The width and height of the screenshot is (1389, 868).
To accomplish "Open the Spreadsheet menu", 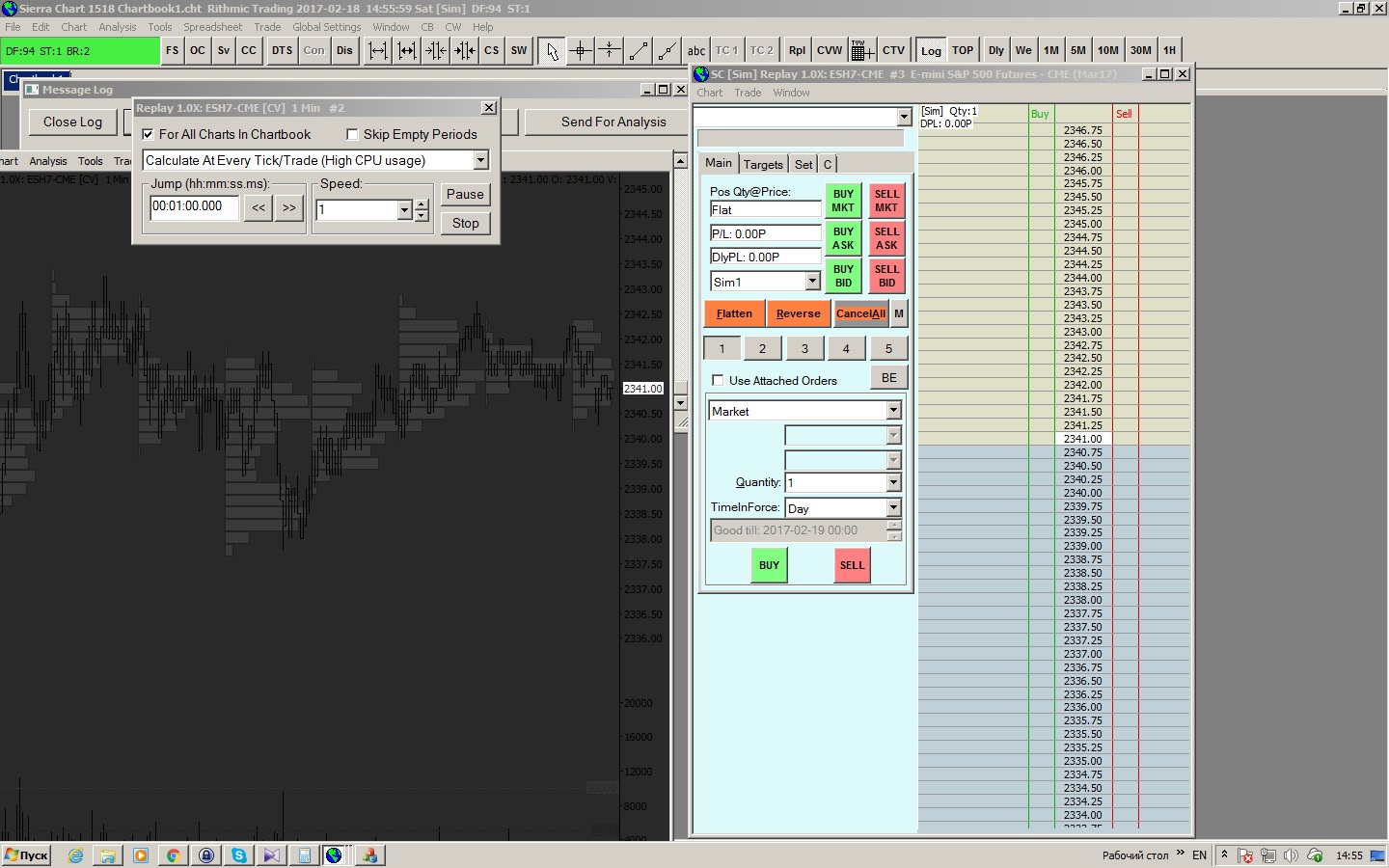I will pyautogui.click(x=213, y=27).
